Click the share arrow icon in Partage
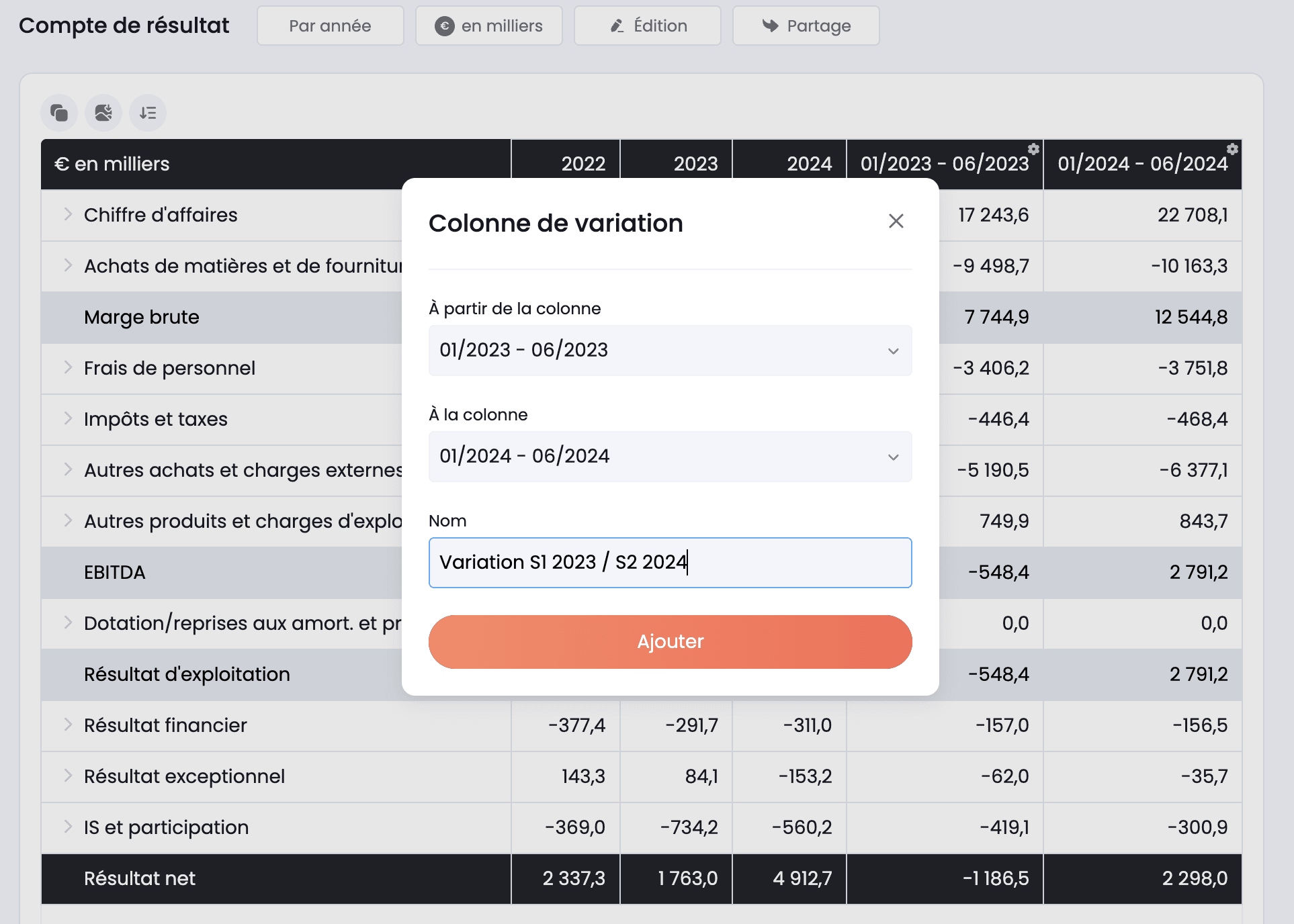The image size is (1294, 924). tap(770, 26)
